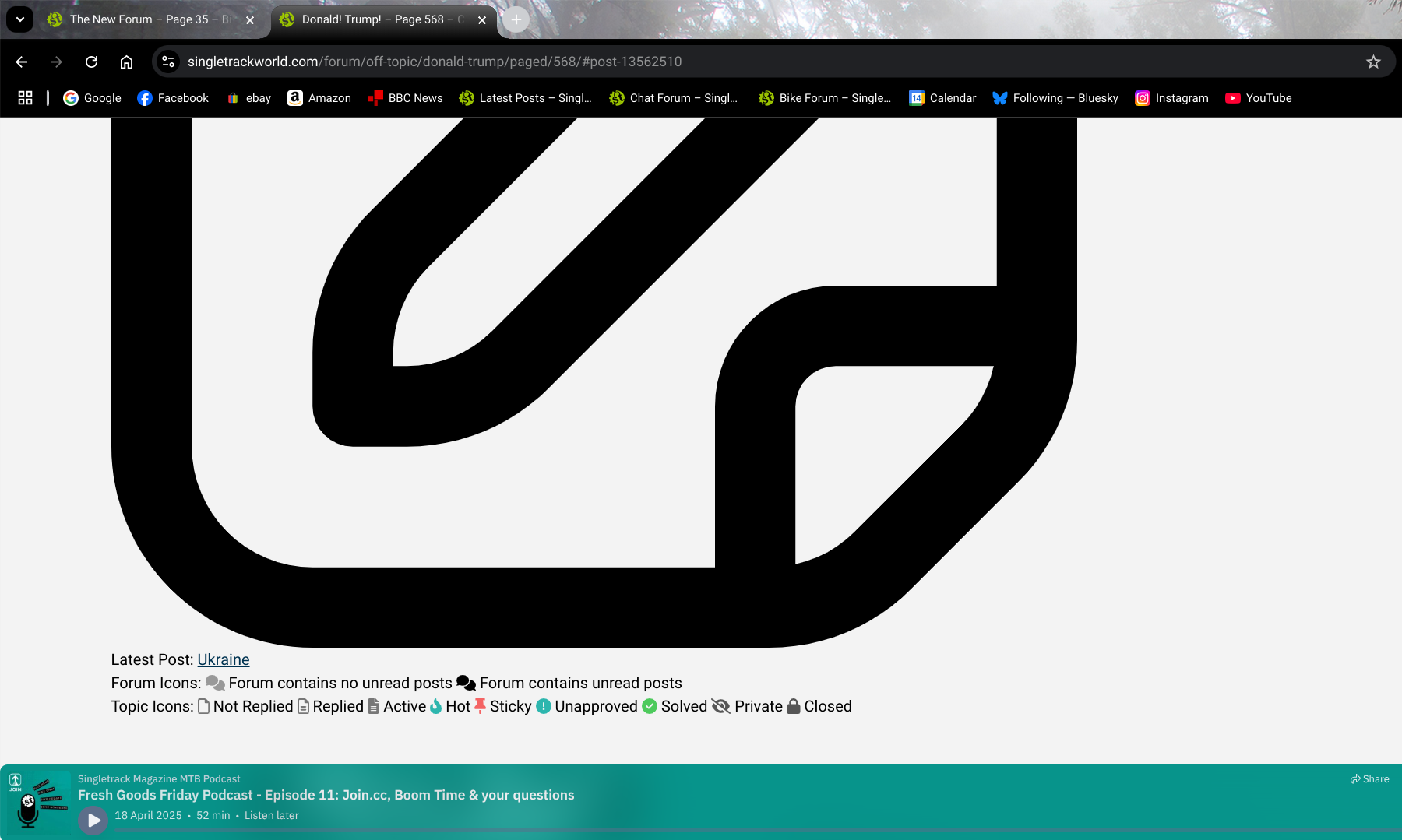Click the browser back arrow
This screenshot has width=1402, height=840.
[22, 62]
